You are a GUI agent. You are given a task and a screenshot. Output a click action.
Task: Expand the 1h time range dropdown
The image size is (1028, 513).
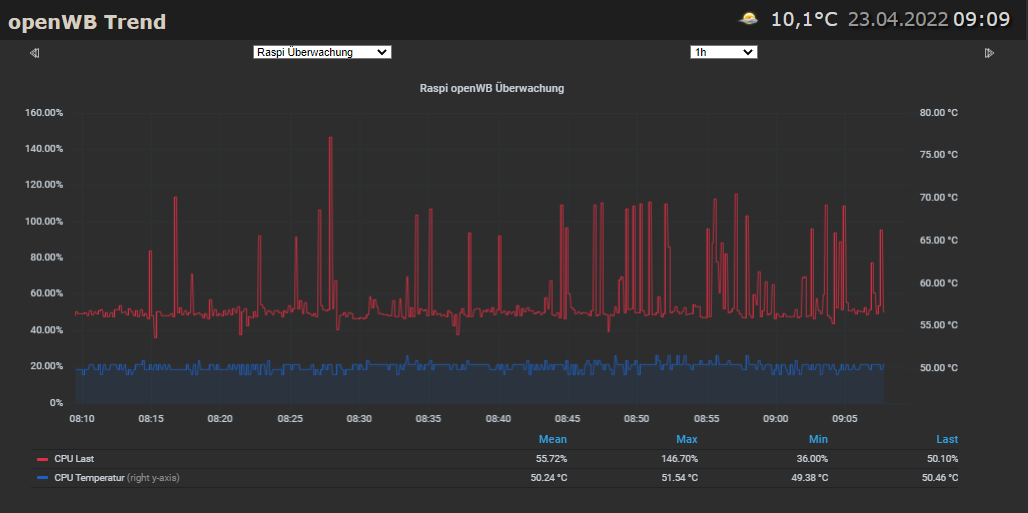click(723, 52)
